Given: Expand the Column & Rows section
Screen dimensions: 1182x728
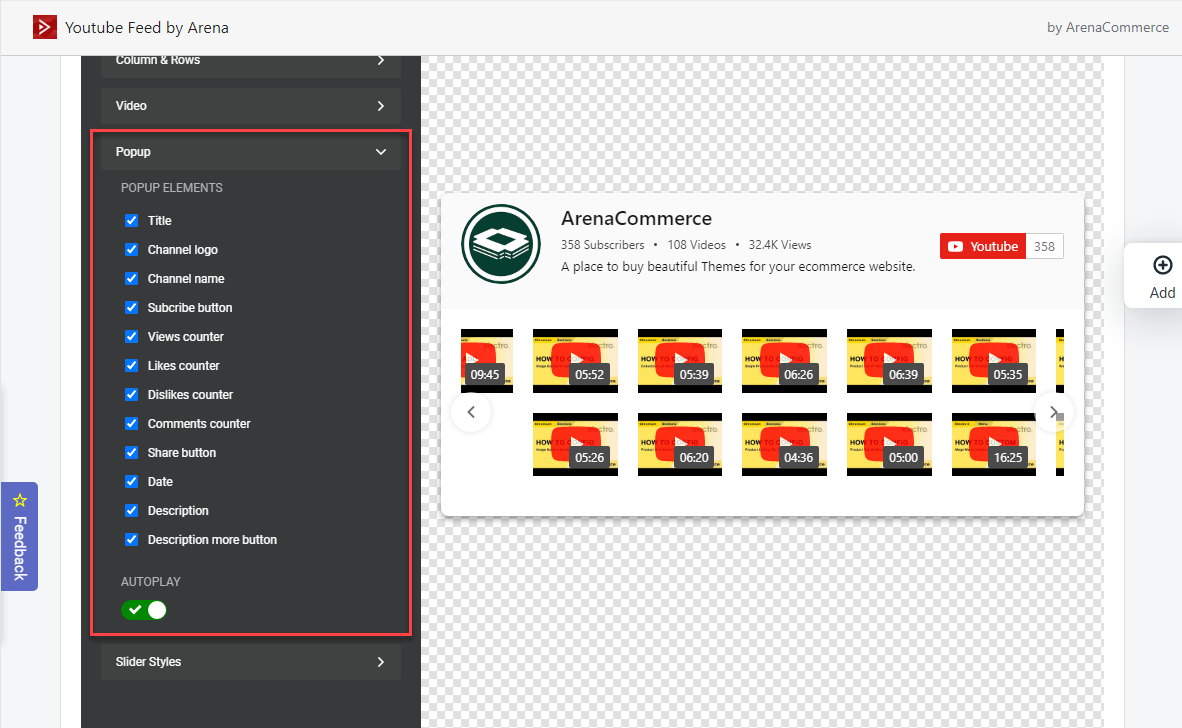Looking at the screenshot, I should coord(251,65).
